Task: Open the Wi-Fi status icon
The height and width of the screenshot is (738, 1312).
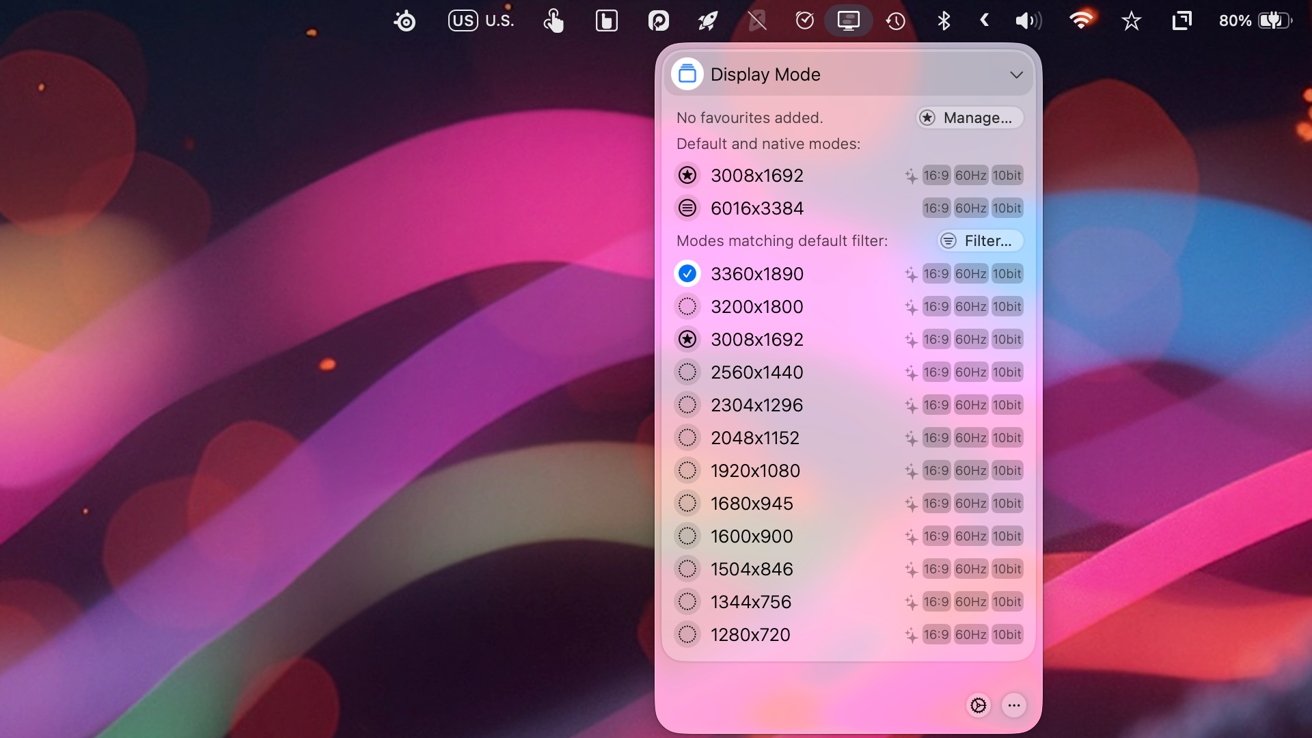Action: click(x=1080, y=20)
